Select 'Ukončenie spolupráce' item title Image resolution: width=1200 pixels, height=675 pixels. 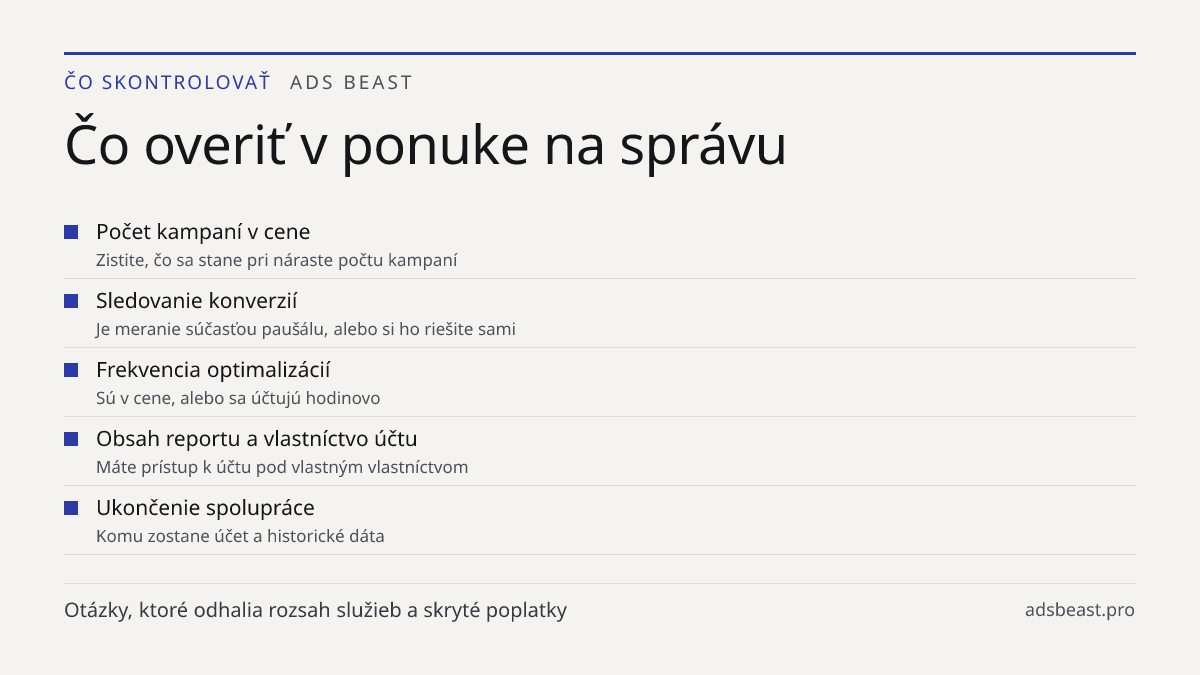click(205, 508)
